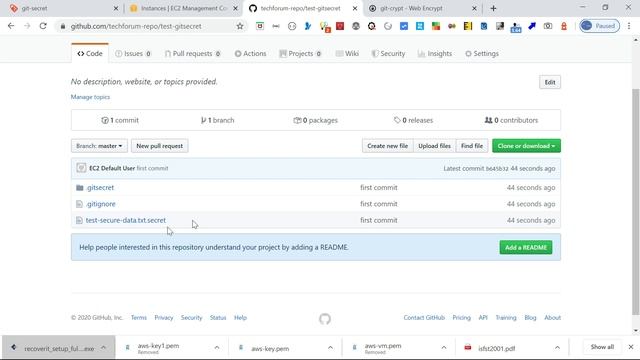Click Show all downloads button
The image size is (640, 360).
(x=602, y=347)
